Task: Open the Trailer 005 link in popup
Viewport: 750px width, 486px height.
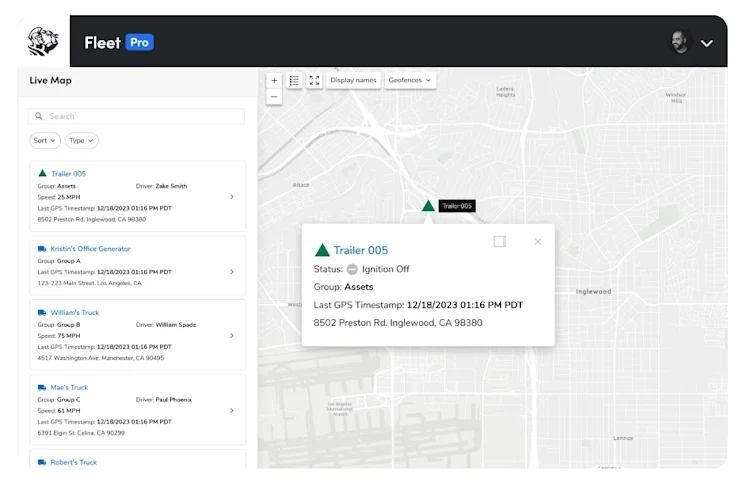Action: click(x=361, y=250)
